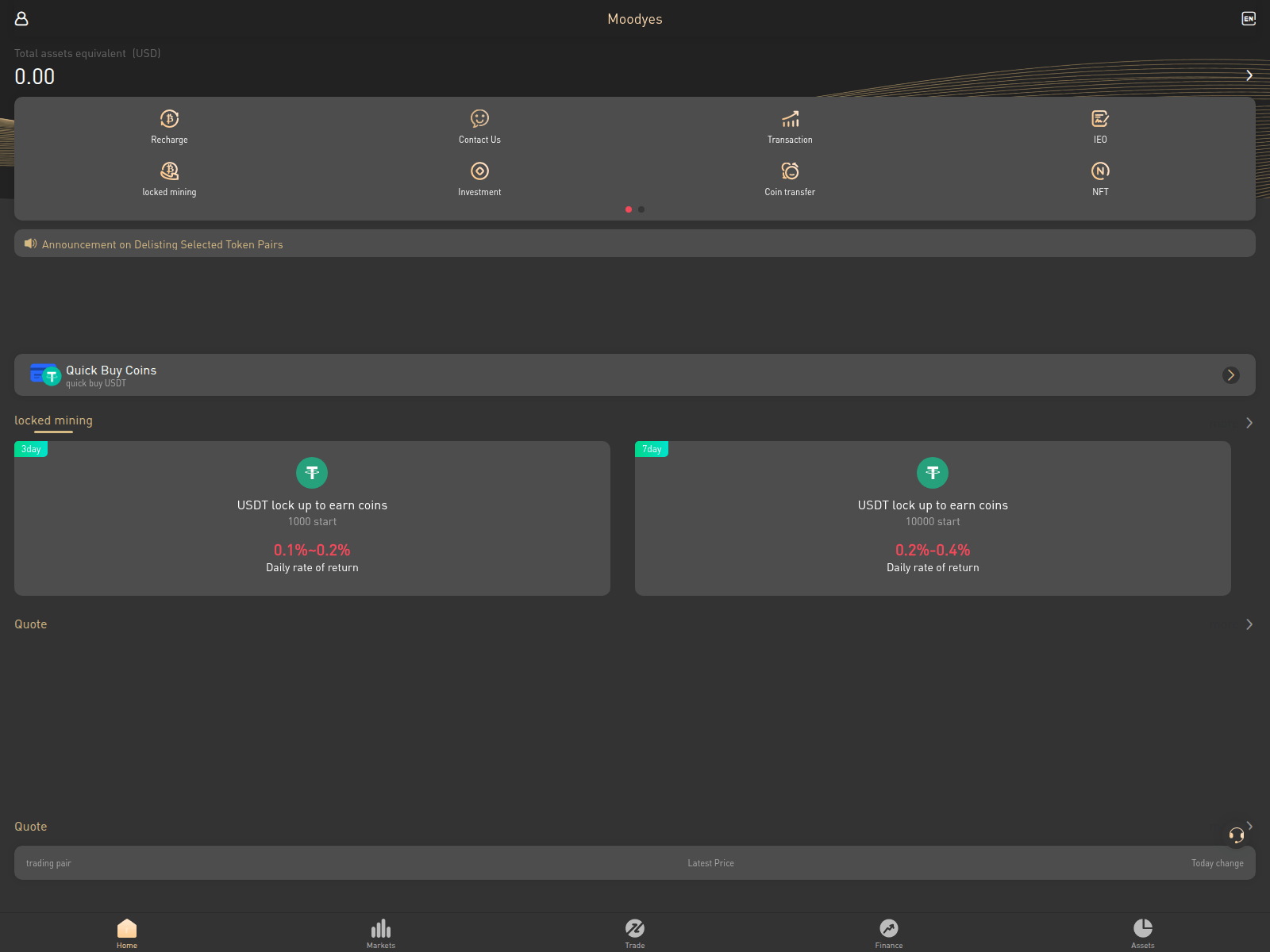This screenshot has height=952, width=1270.
Task: Open the IEO icon
Action: tap(1100, 119)
